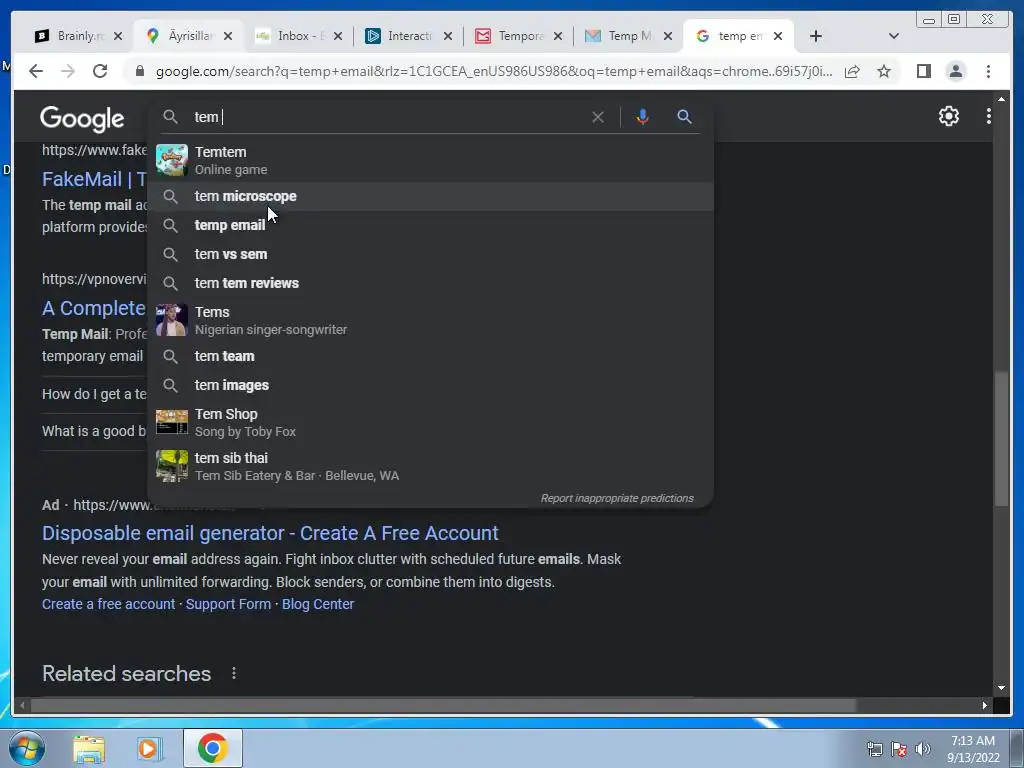Expand the tab search chevron
1024x768 pixels.
[894, 36]
